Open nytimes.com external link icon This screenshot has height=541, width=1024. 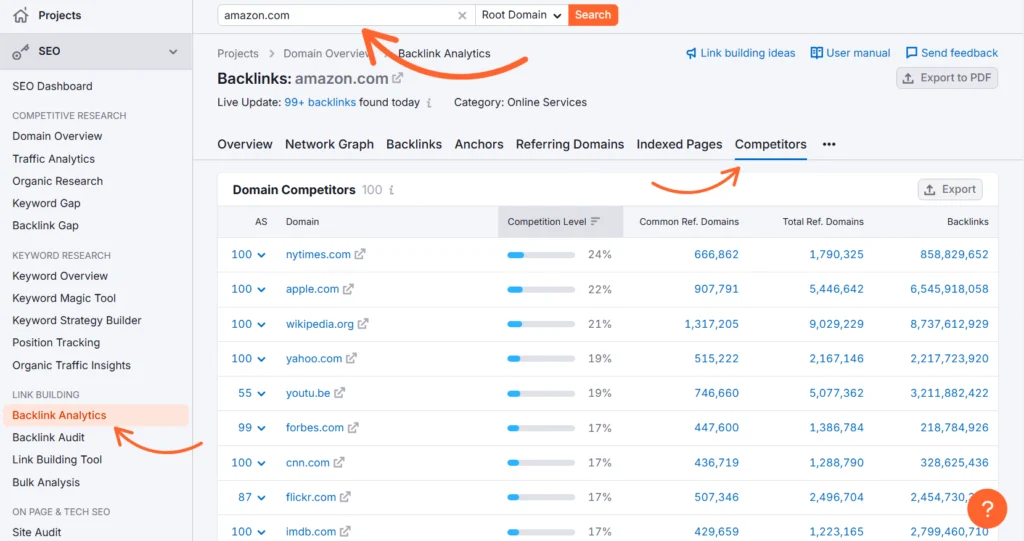360,254
